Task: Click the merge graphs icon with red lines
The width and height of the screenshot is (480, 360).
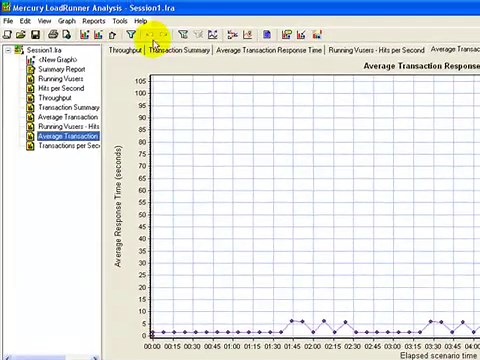Action: tap(232, 34)
